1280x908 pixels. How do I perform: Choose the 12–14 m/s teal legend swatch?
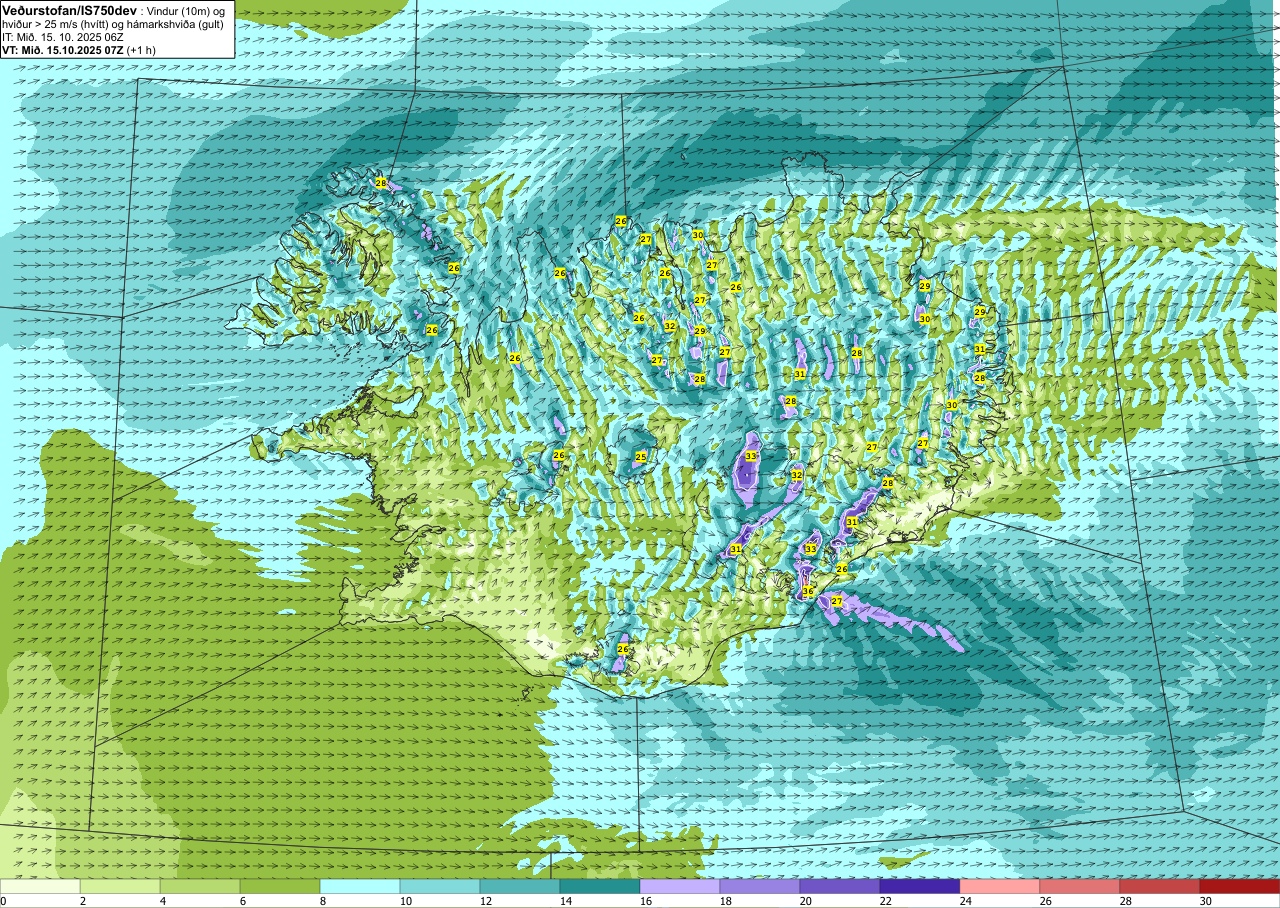tap(520, 886)
